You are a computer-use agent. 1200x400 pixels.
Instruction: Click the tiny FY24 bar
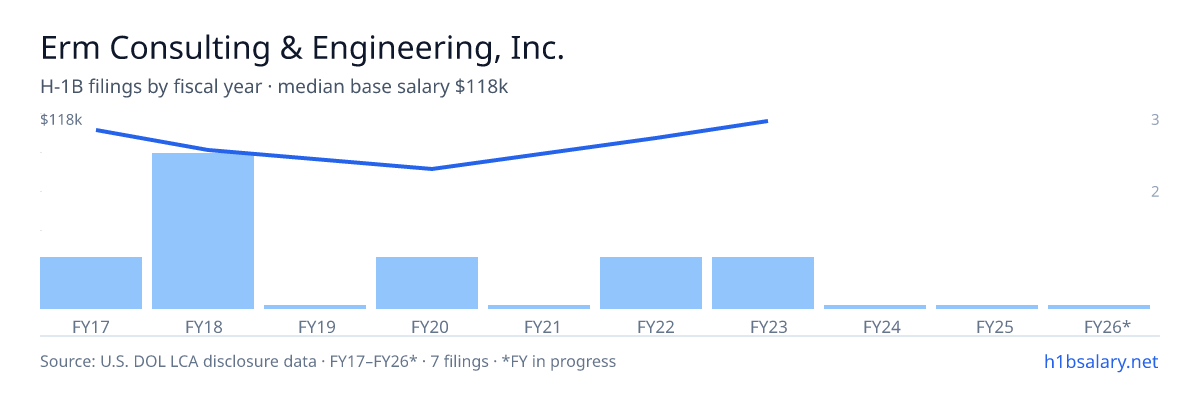click(x=875, y=307)
